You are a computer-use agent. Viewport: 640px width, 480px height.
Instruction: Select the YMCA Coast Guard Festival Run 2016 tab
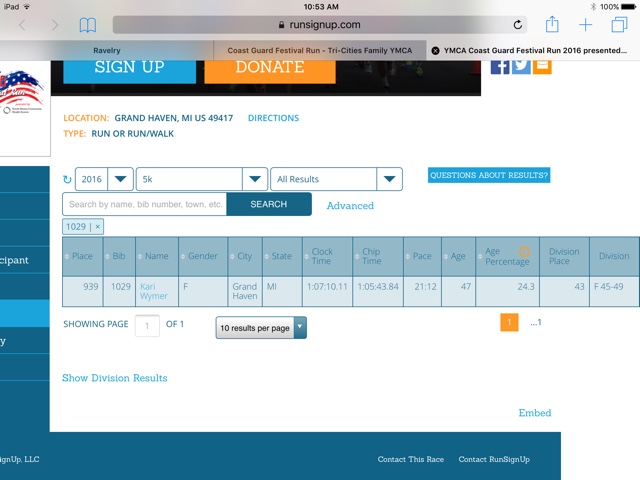click(533, 51)
